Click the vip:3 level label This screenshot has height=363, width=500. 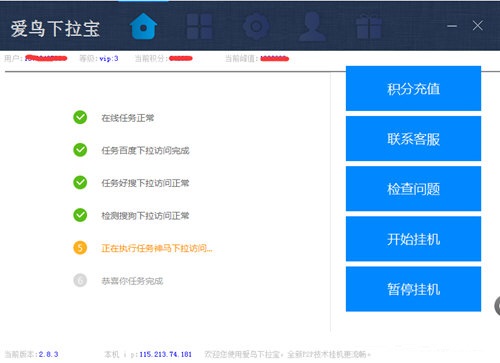[x=109, y=59]
